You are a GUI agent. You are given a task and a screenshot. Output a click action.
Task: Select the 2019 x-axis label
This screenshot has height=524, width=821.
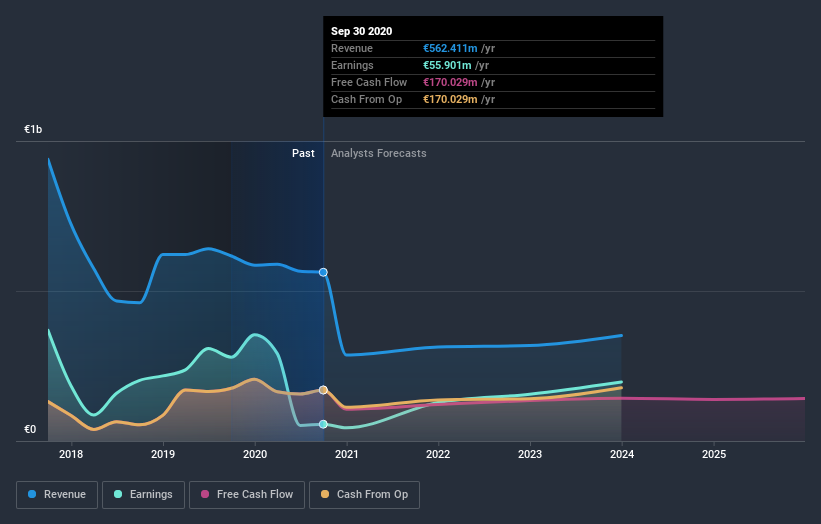coord(163,454)
